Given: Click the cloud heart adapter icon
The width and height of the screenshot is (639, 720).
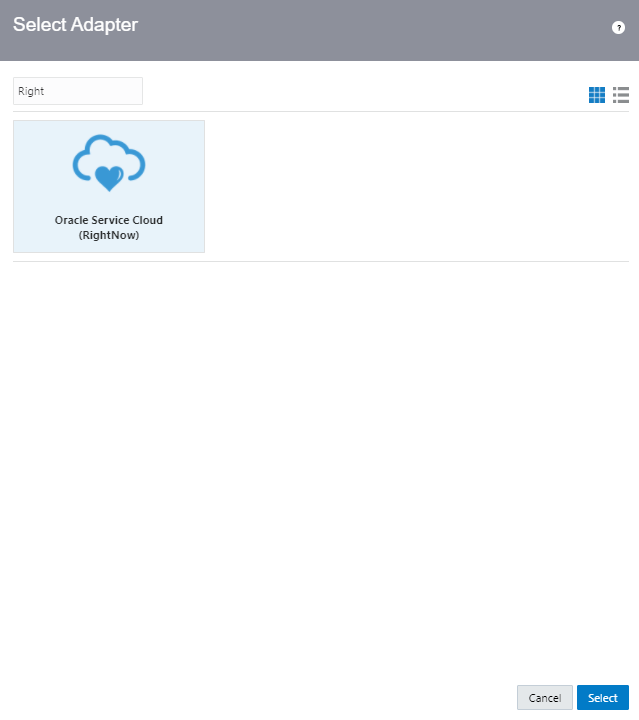Looking at the screenshot, I should [x=109, y=165].
